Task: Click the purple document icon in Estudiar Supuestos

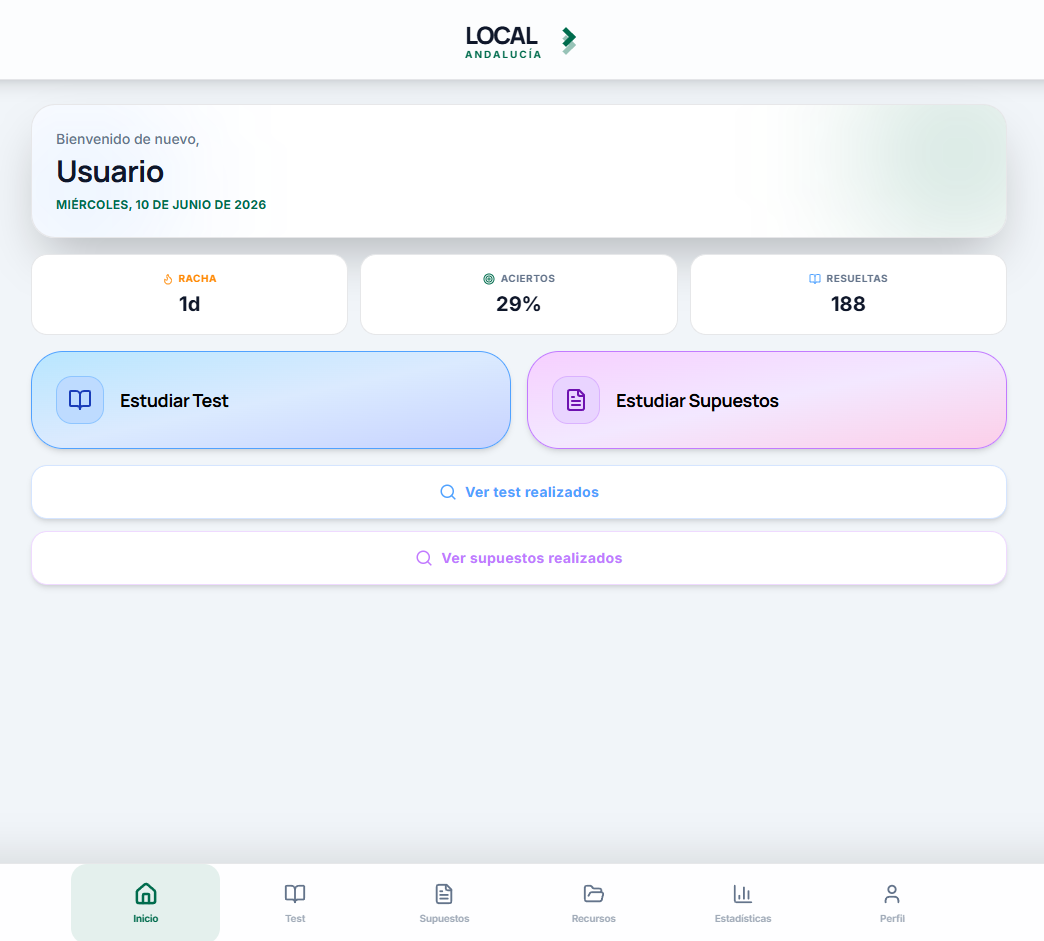Action: coord(576,400)
